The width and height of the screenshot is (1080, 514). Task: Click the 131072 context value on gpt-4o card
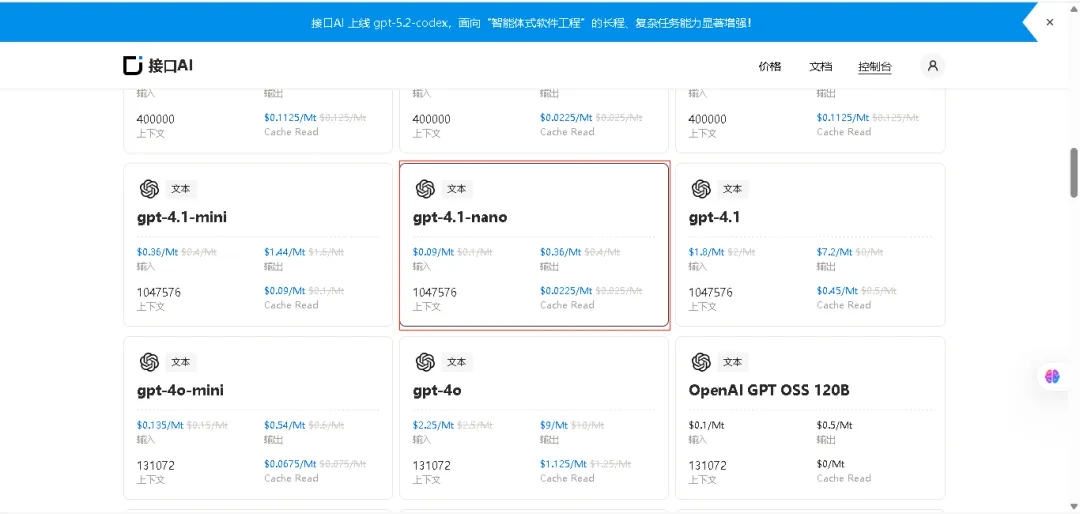[x=432, y=465]
